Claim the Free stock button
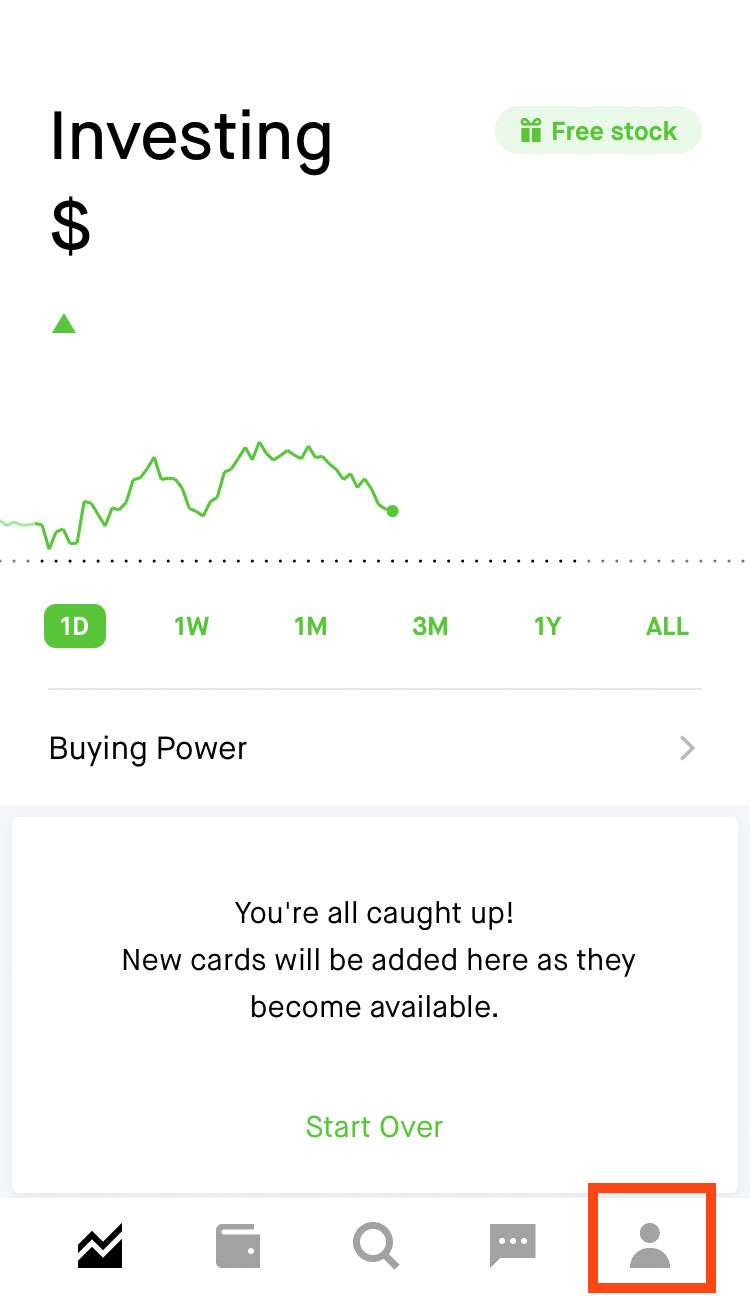The height and width of the screenshot is (1296, 750). [x=599, y=131]
